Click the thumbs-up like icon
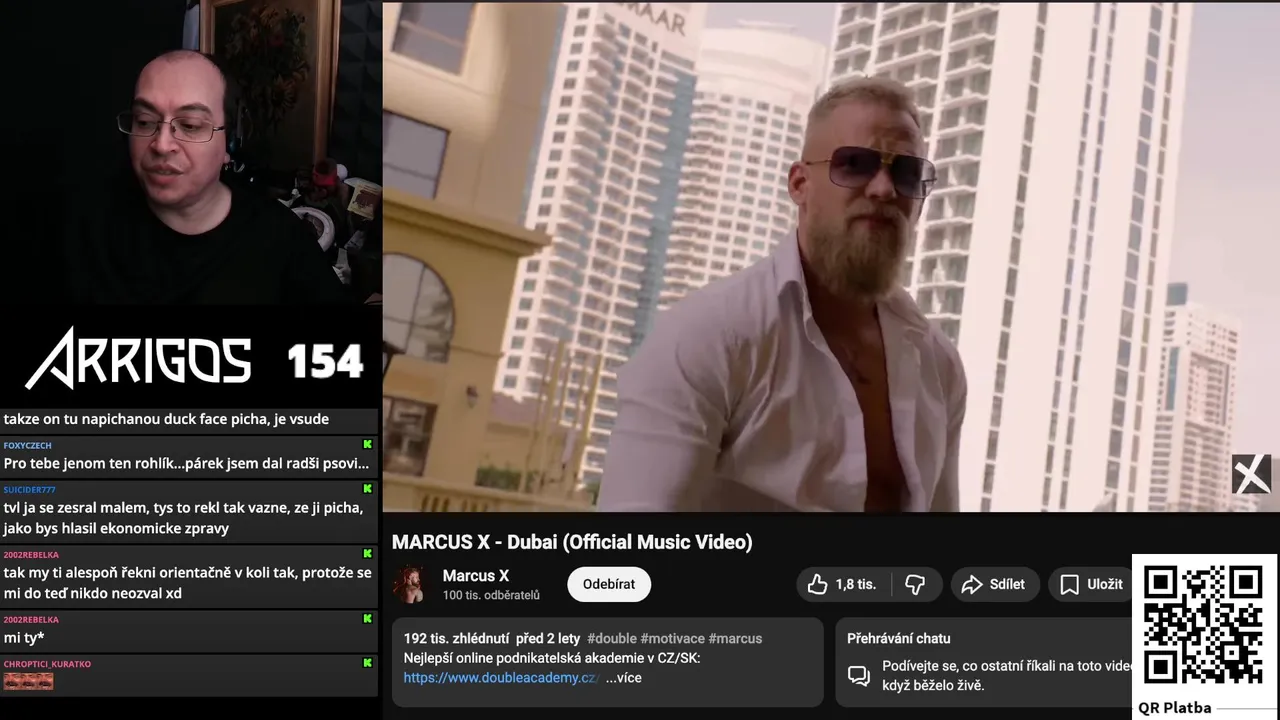The width and height of the screenshot is (1280, 720). point(818,584)
